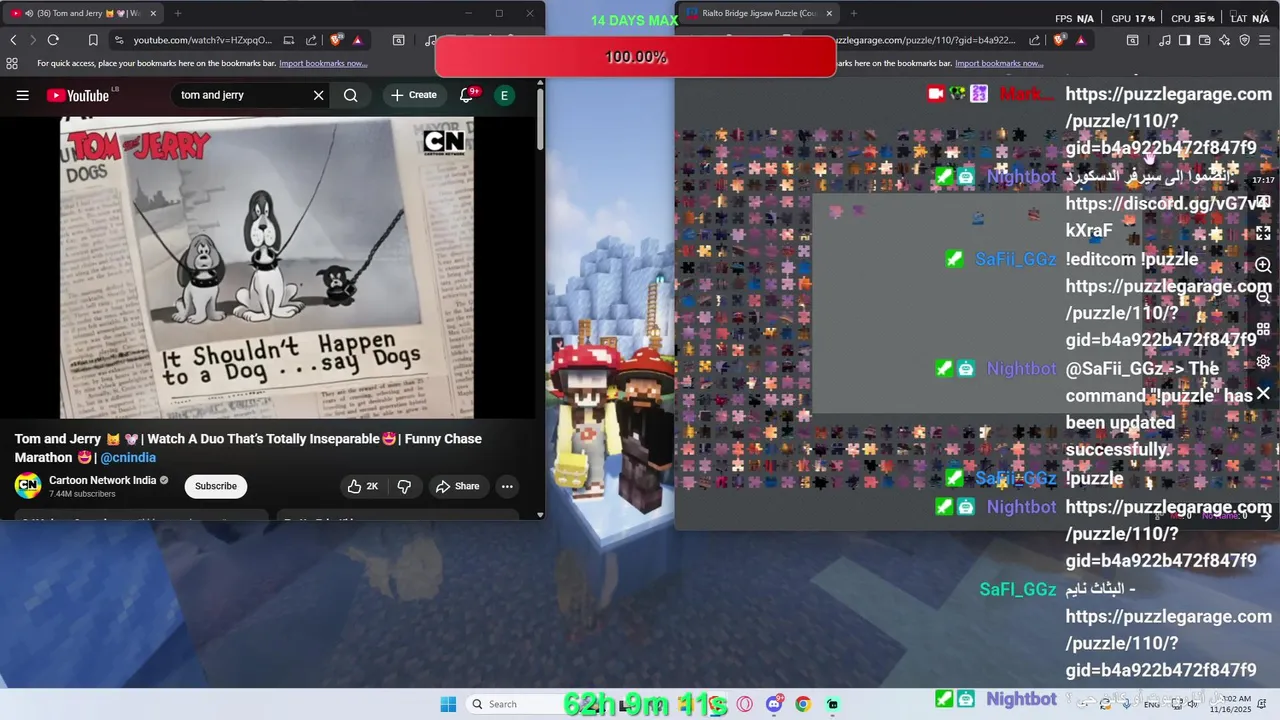Open Brave Shields in puzzle window

pos(1059,40)
